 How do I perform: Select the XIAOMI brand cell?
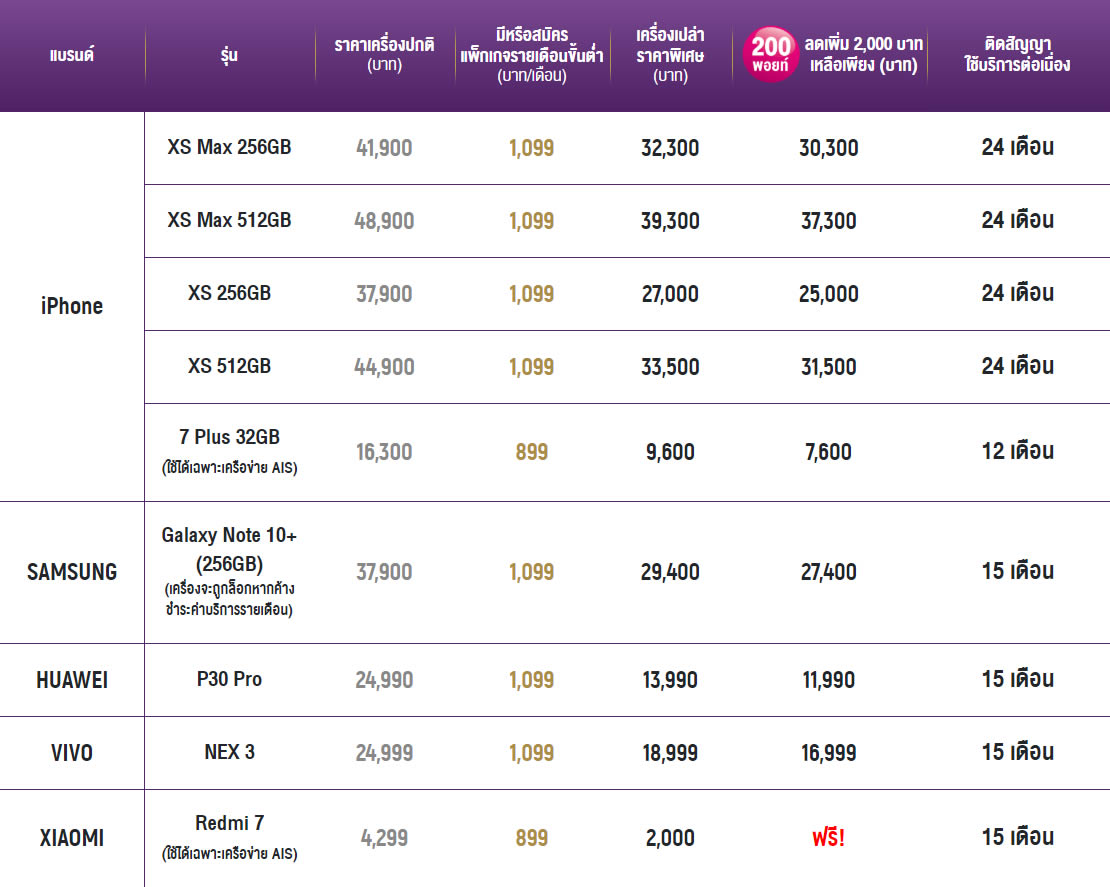click(x=72, y=838)
